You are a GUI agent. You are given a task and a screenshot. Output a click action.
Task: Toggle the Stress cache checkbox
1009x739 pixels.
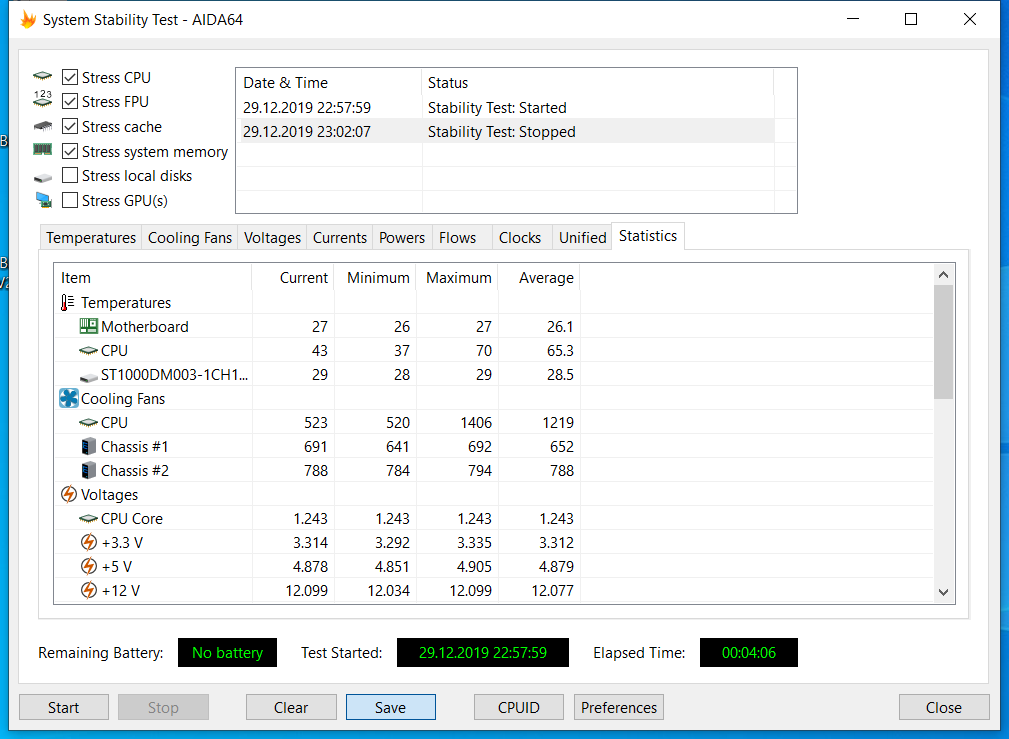pyautogui.click(x=70, y=126)
